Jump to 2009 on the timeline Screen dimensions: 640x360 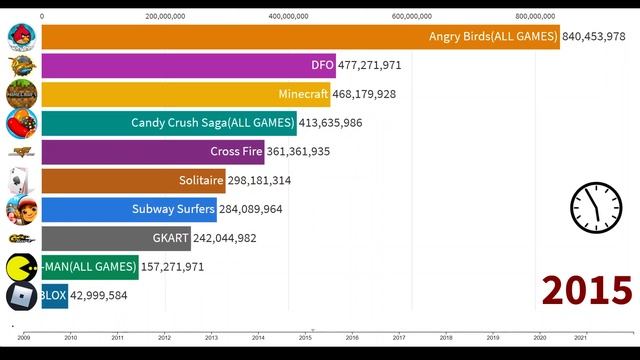point(24,338)
